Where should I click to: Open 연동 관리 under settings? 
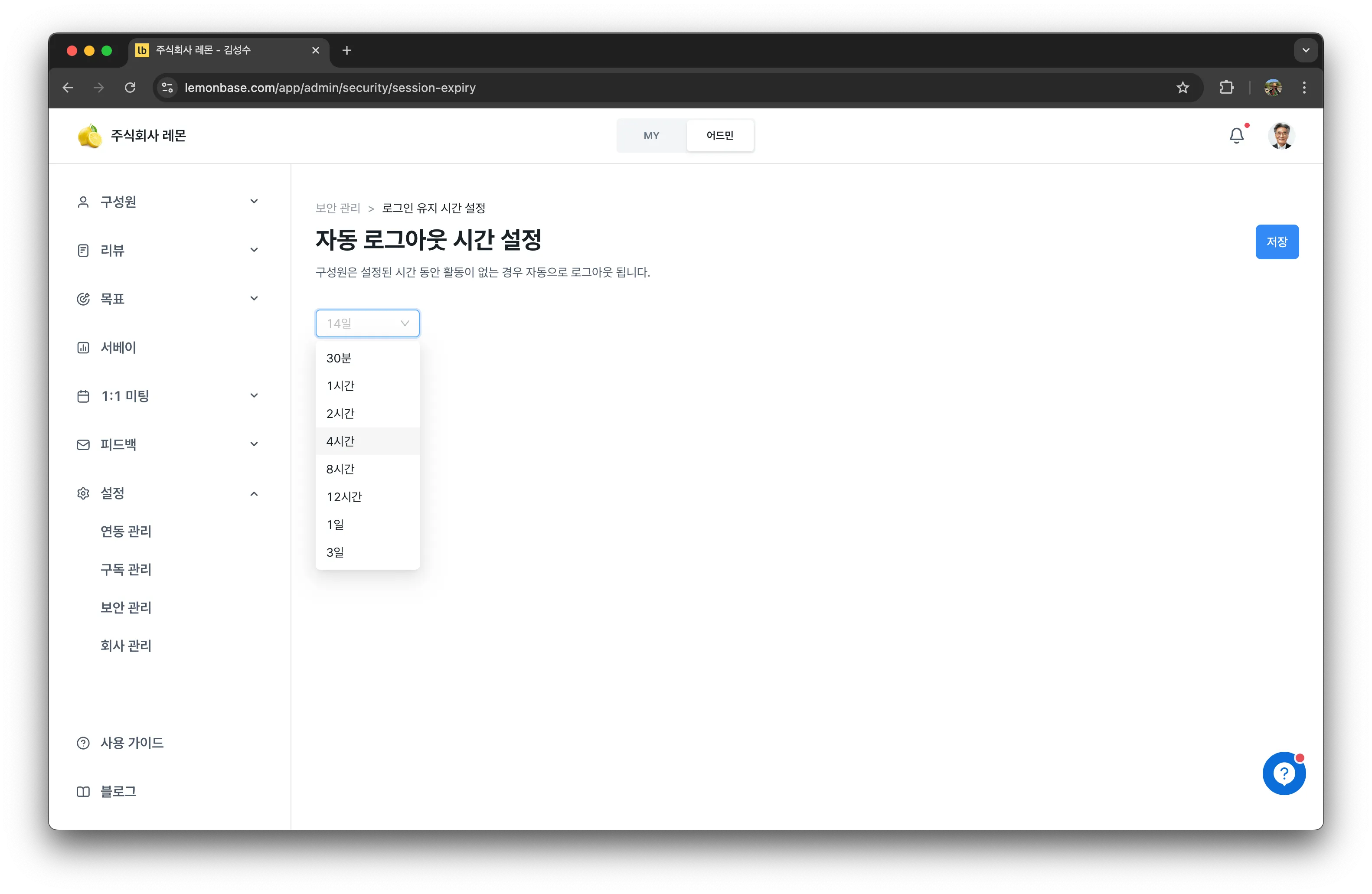coord(126,532)
